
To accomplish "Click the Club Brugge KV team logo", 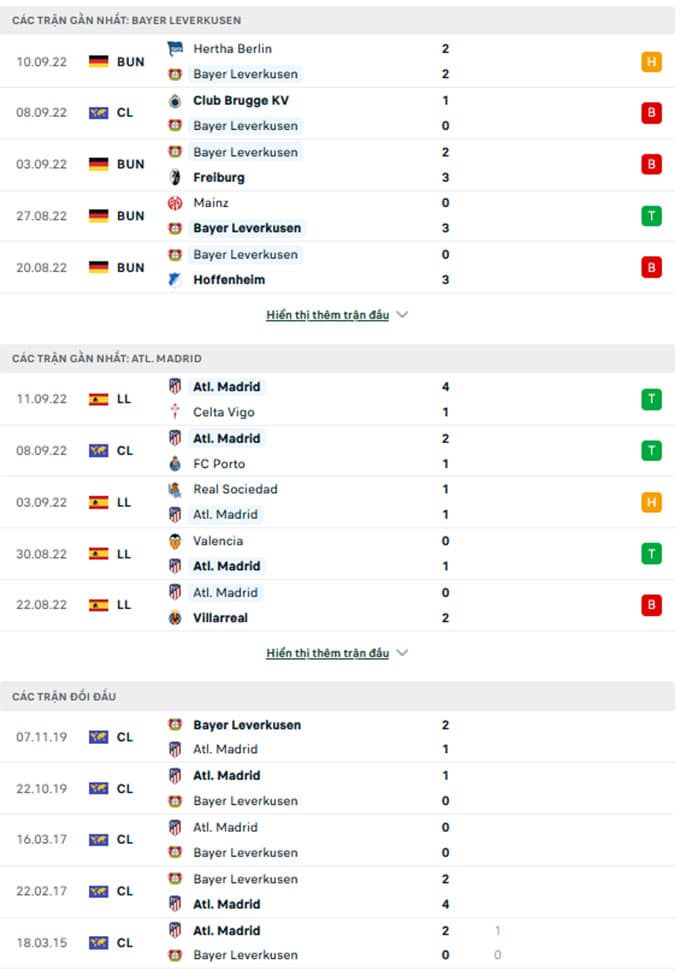I will 175,101.
